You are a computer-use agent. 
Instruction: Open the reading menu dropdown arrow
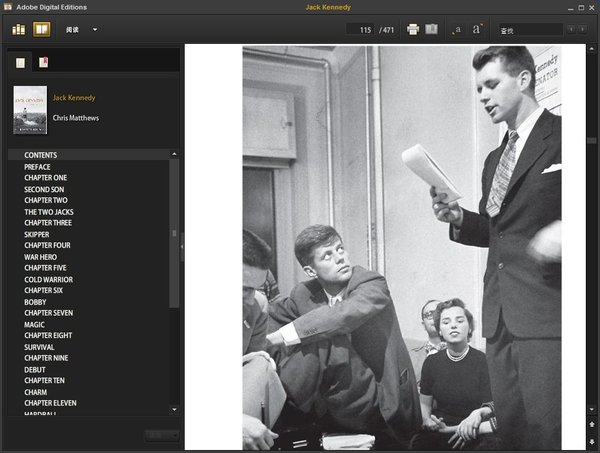coord(95,29)
